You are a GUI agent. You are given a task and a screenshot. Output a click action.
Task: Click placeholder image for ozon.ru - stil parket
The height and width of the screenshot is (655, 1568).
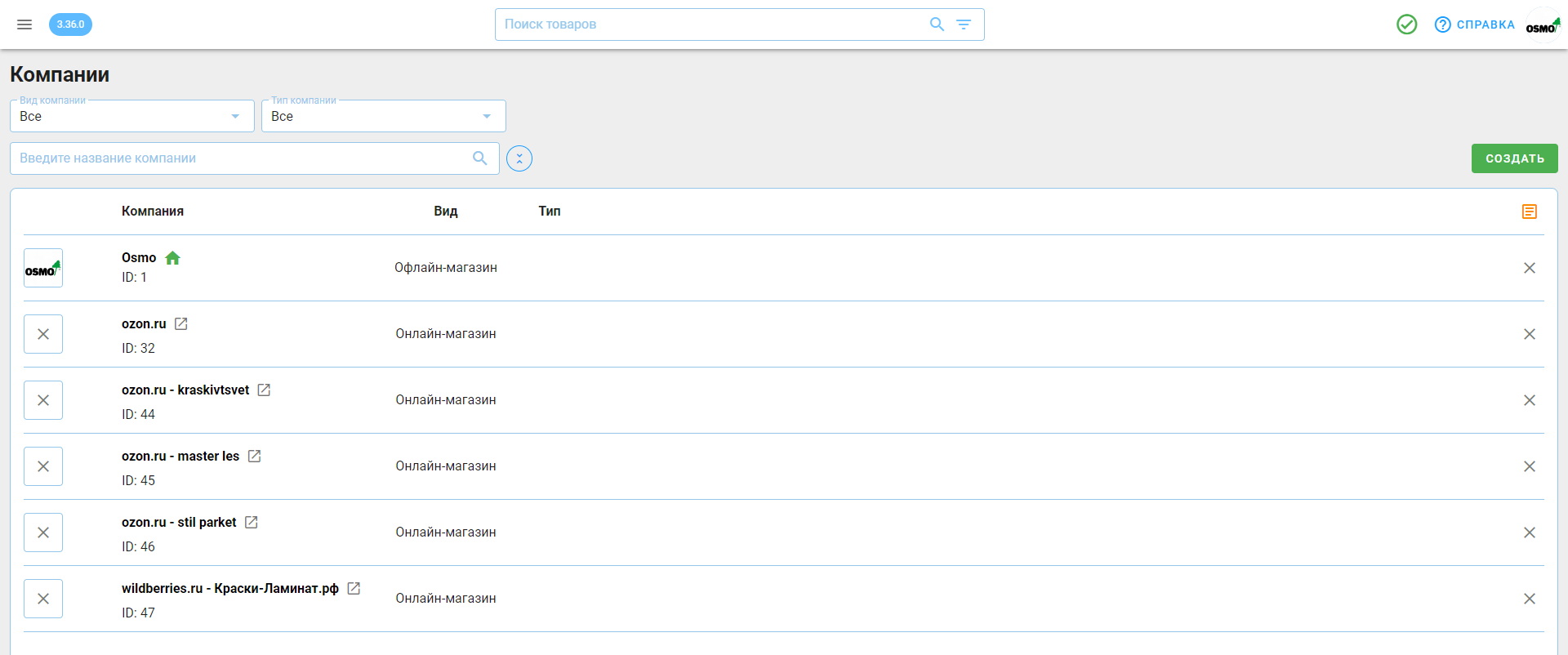pos(43,532)
